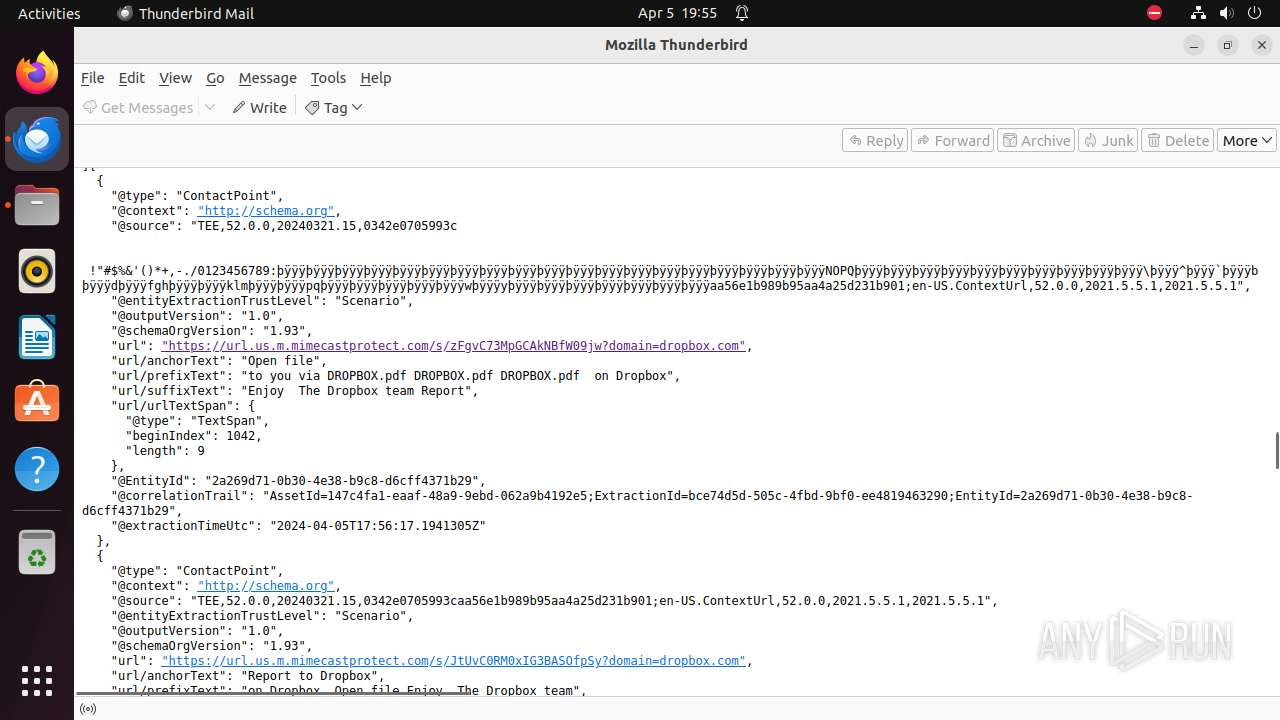Click Write to compose a message
Screen dimensions: 1280x720
point(260,108)
